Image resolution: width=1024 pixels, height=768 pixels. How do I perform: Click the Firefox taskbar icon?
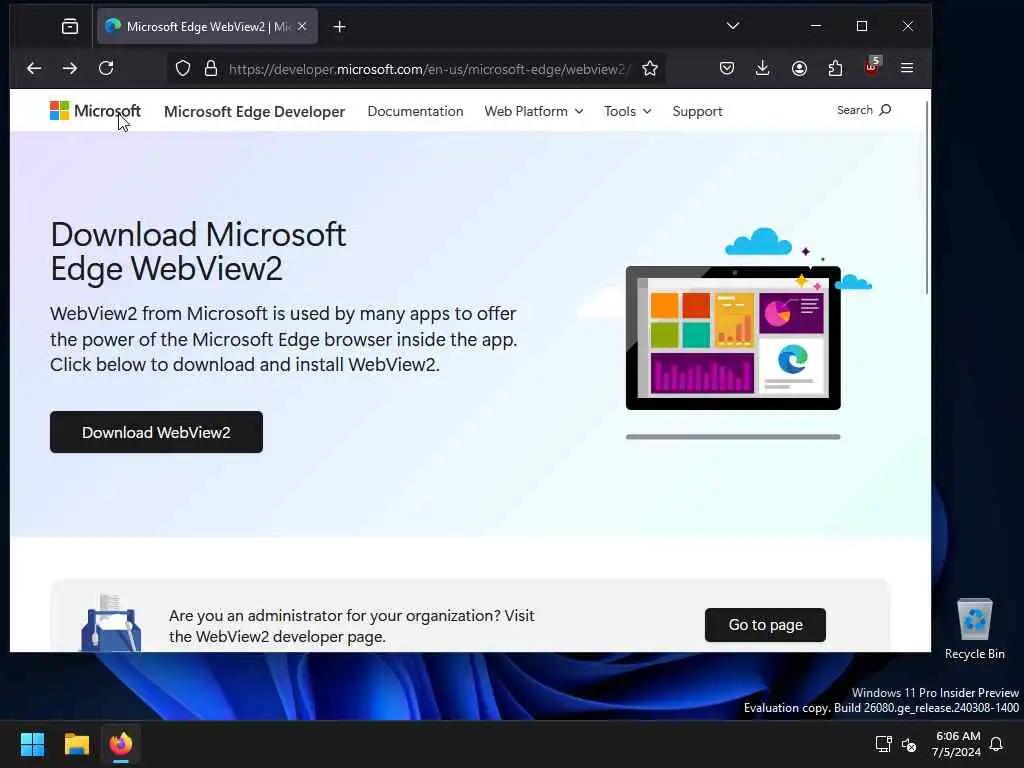click(x=121, y=744)
